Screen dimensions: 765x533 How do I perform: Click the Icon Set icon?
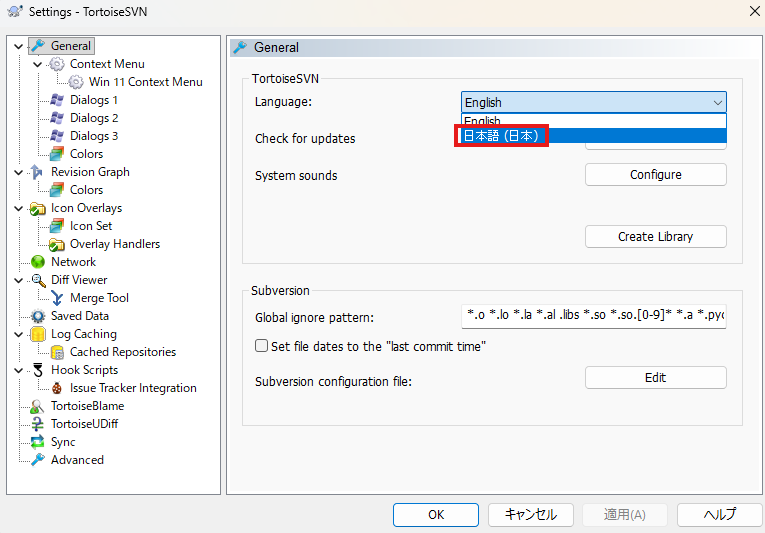pos(57,226)
